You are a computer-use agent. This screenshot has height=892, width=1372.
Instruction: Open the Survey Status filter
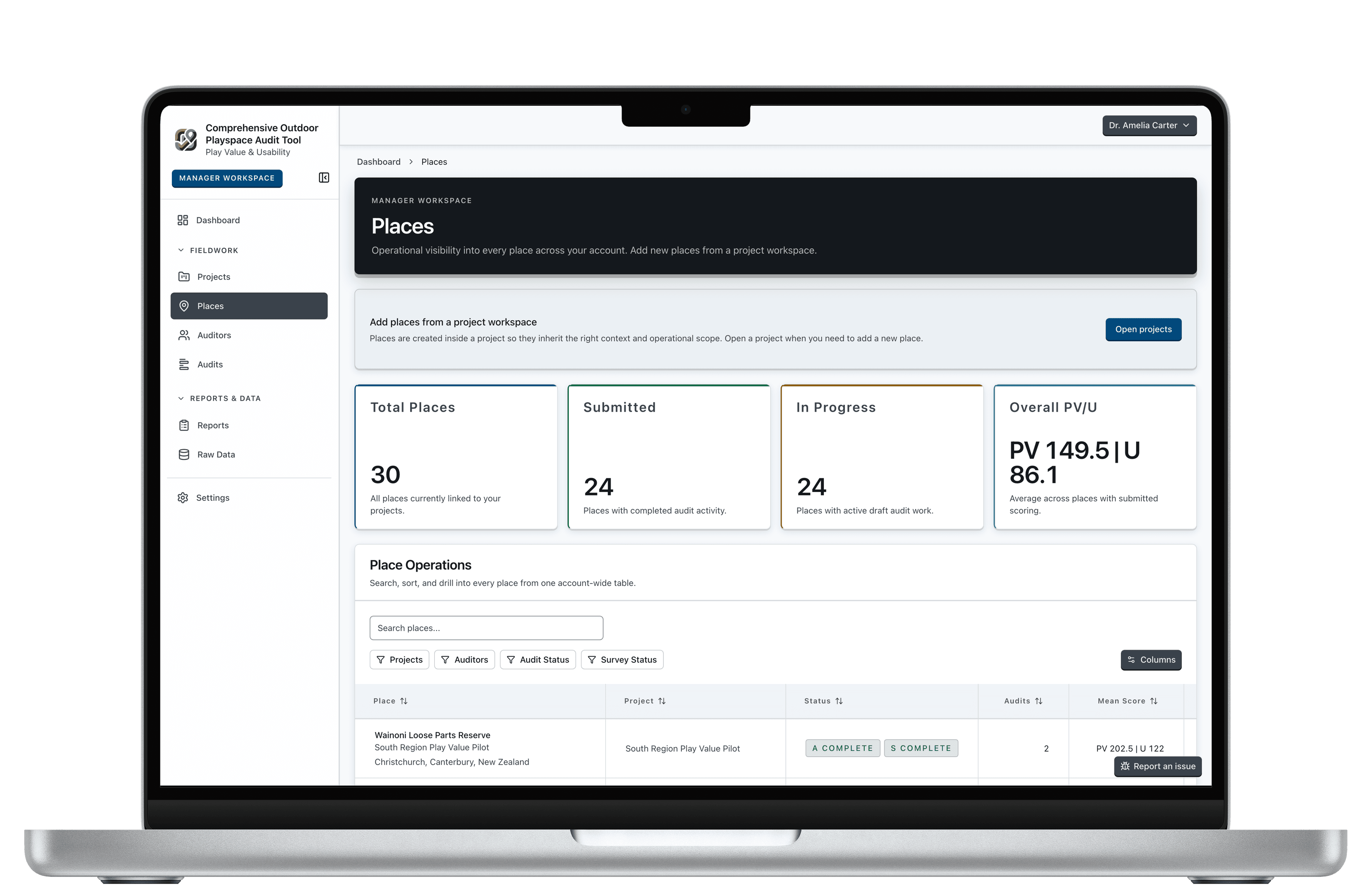[x=622, y=660]
